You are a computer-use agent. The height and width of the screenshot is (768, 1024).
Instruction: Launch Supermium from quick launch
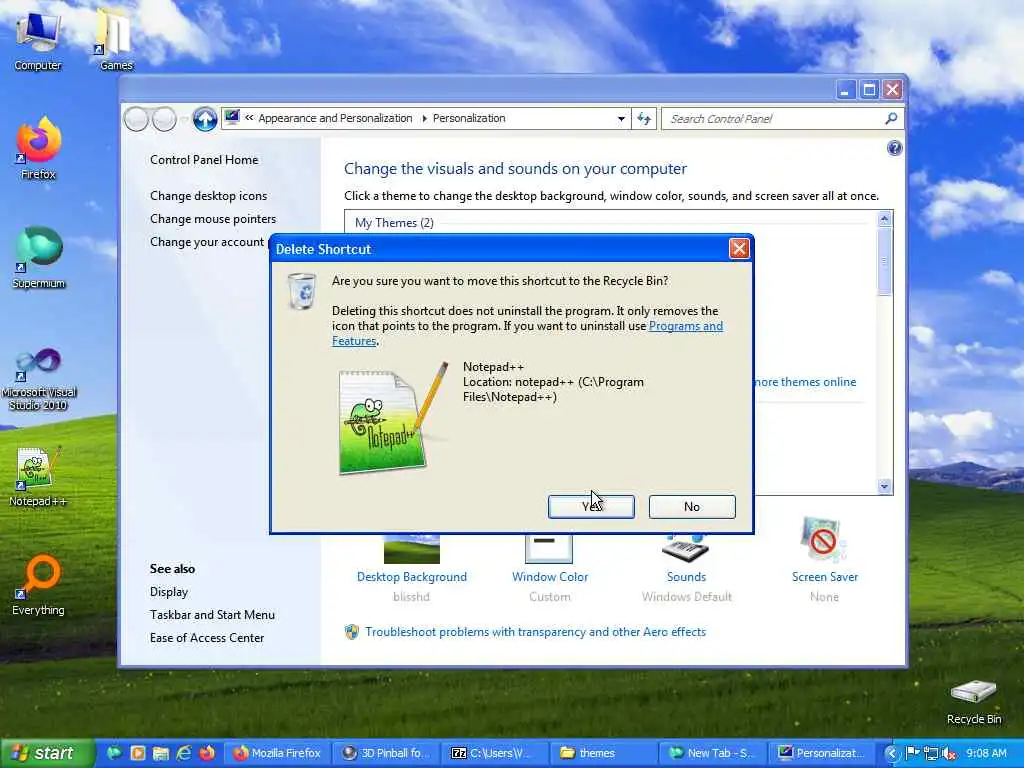point(113,753)
